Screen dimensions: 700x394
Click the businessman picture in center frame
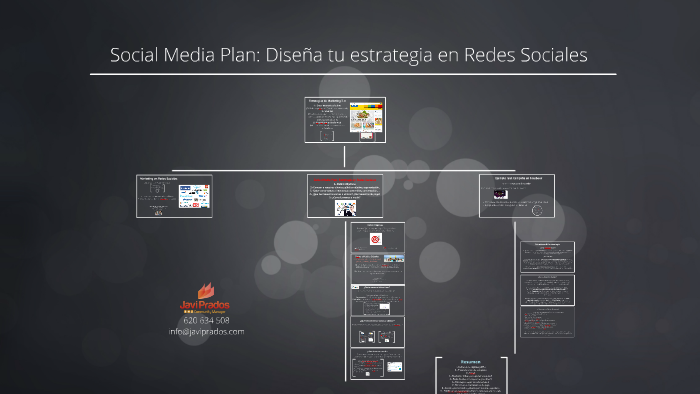[345, 208]
